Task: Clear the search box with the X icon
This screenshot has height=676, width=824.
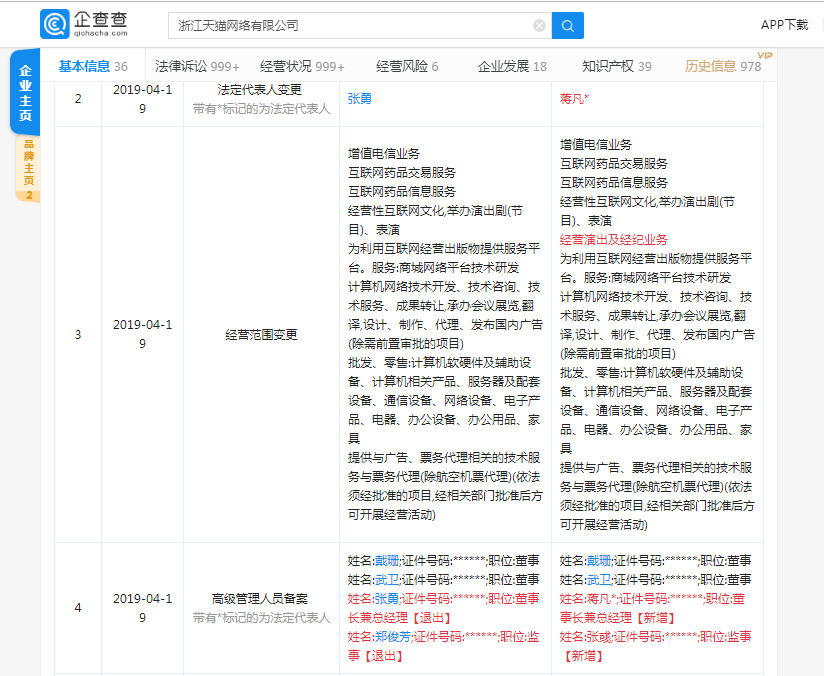Action: pos(539,25)
